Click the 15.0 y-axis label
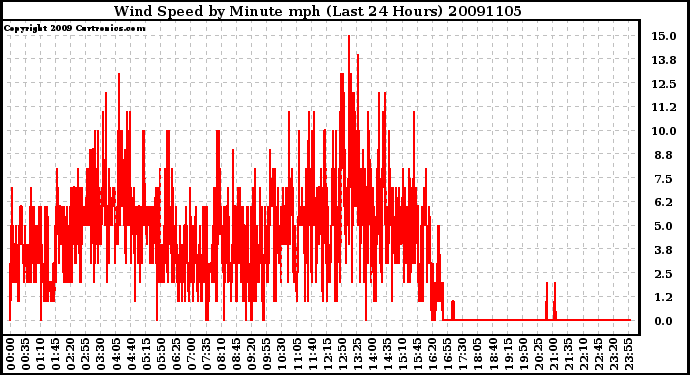This screenshot has height=375, width=690. click(x=664, y=36)
